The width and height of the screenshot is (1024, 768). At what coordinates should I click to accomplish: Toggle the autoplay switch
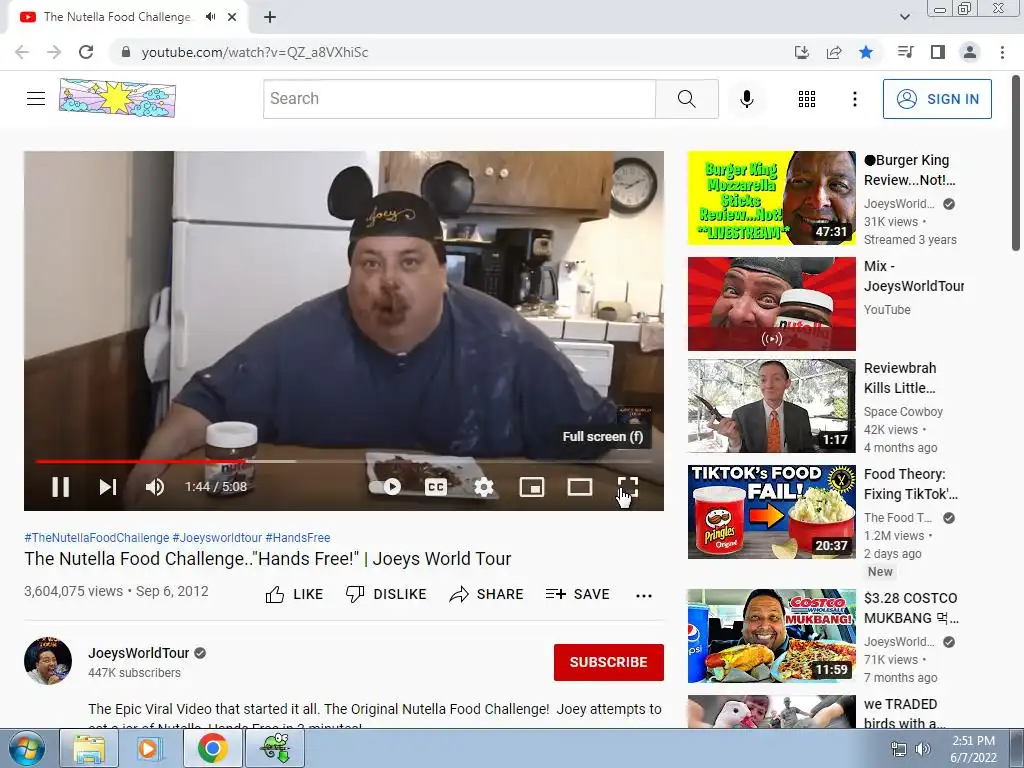tap(385, 487)
